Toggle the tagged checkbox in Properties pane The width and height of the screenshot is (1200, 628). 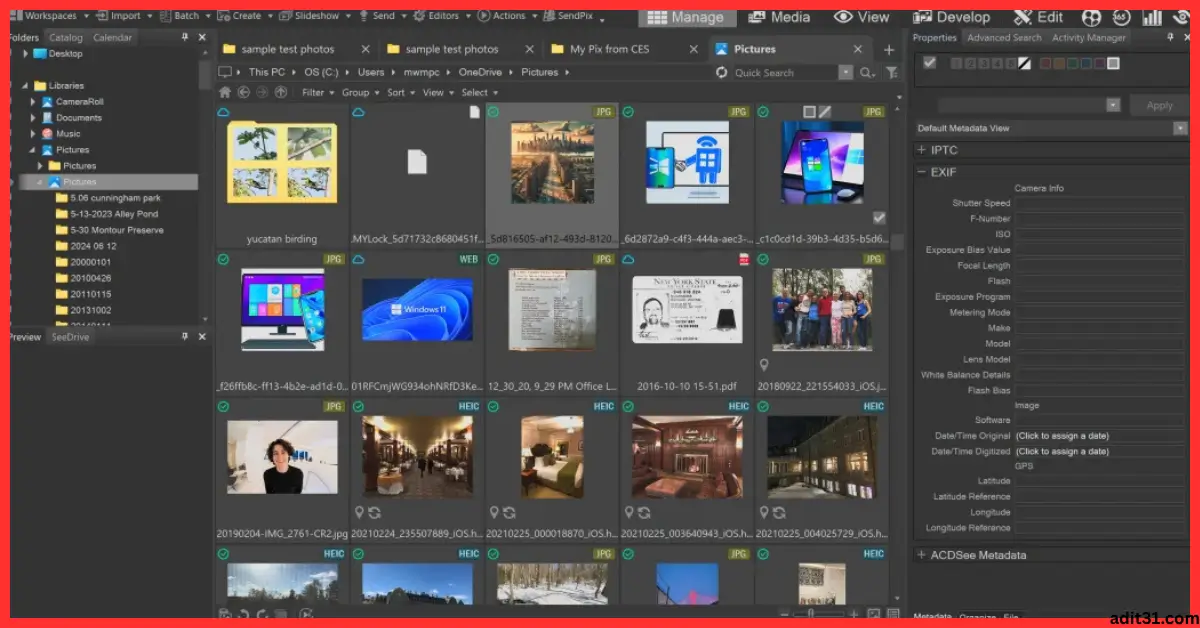[x=930, y=63]
